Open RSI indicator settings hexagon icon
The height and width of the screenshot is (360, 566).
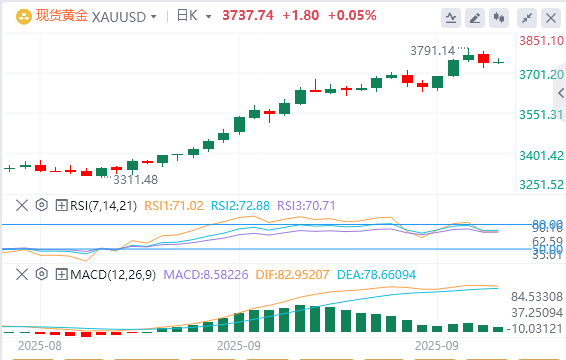pyautogui.click(x=42, y=205)
